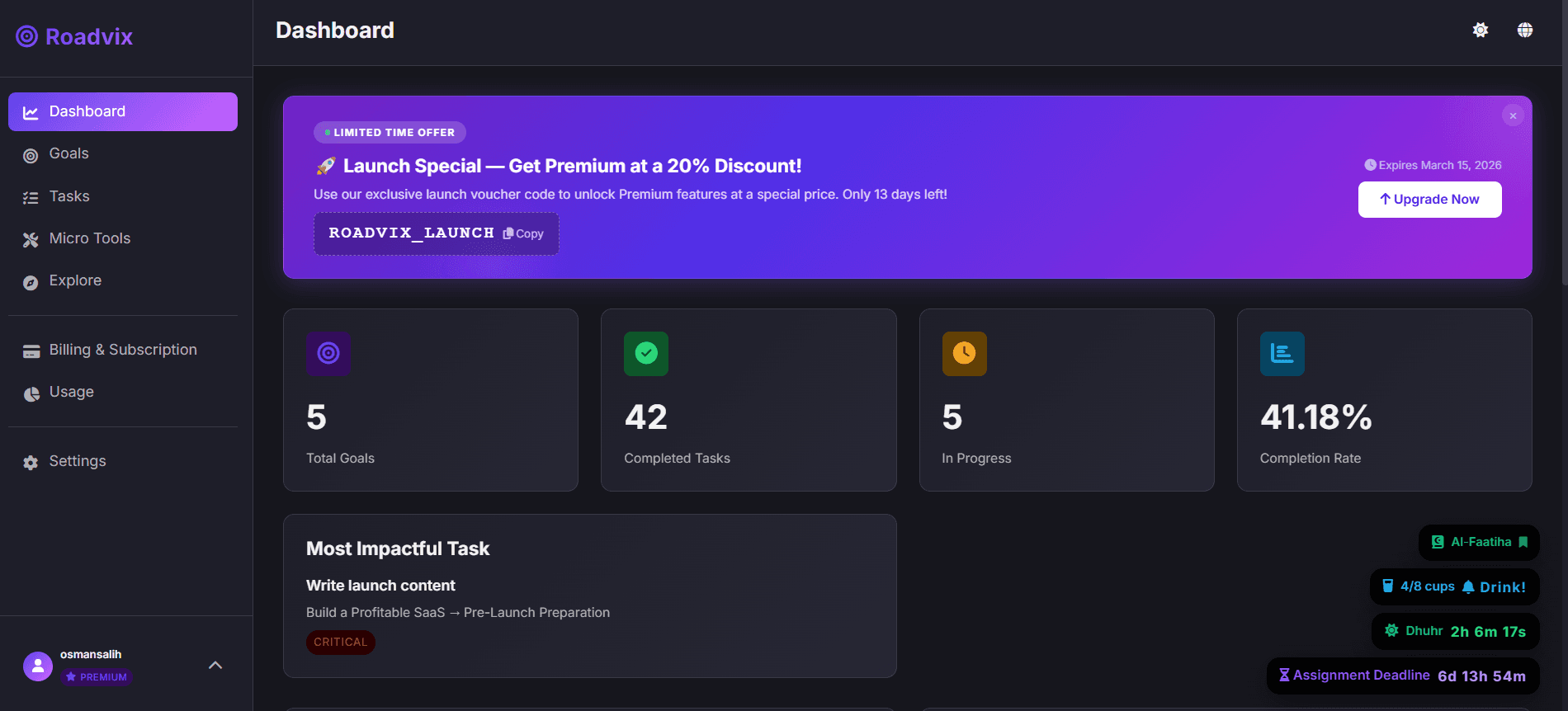Click the In Progress clock icon

pyautogui.click(x=964, y=354)
